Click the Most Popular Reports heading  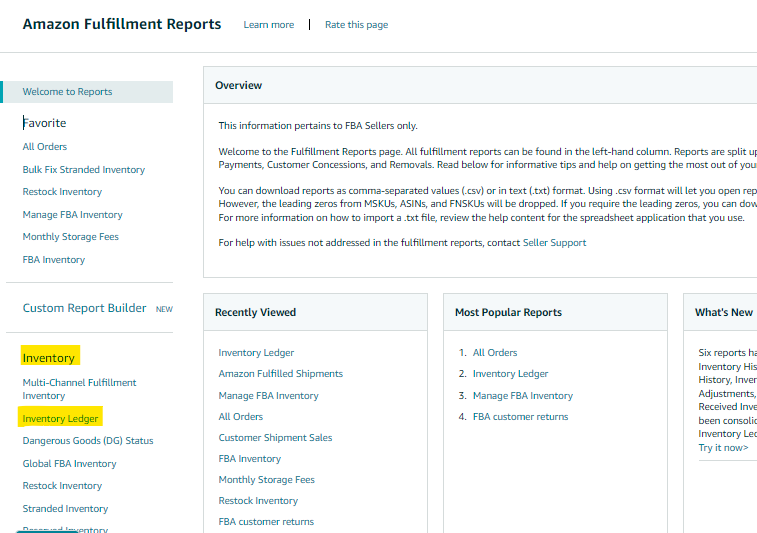(508, 312)
